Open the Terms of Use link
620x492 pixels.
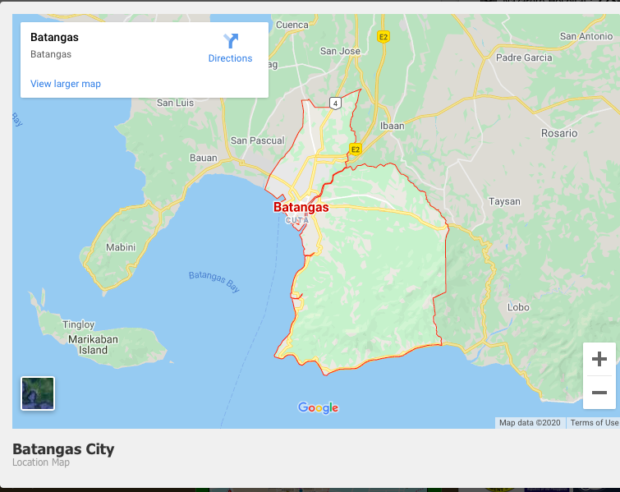593,423
